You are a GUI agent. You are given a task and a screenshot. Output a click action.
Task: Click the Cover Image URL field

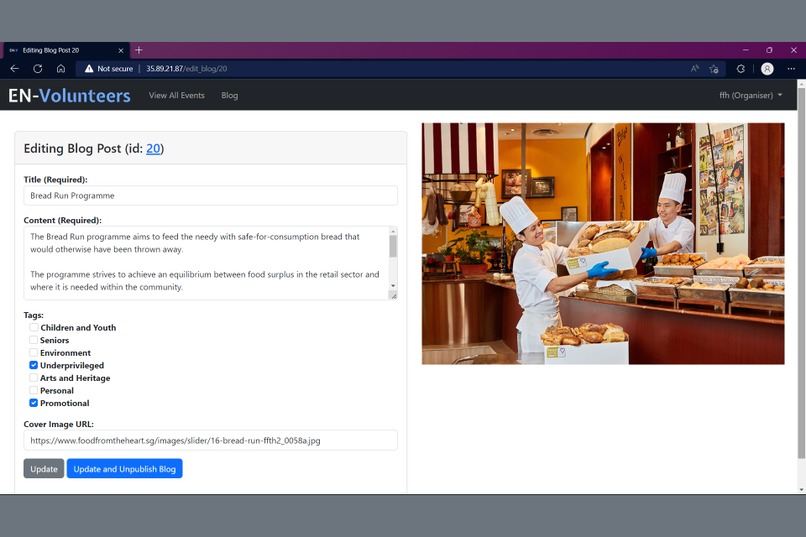click(x=210, y=440)
